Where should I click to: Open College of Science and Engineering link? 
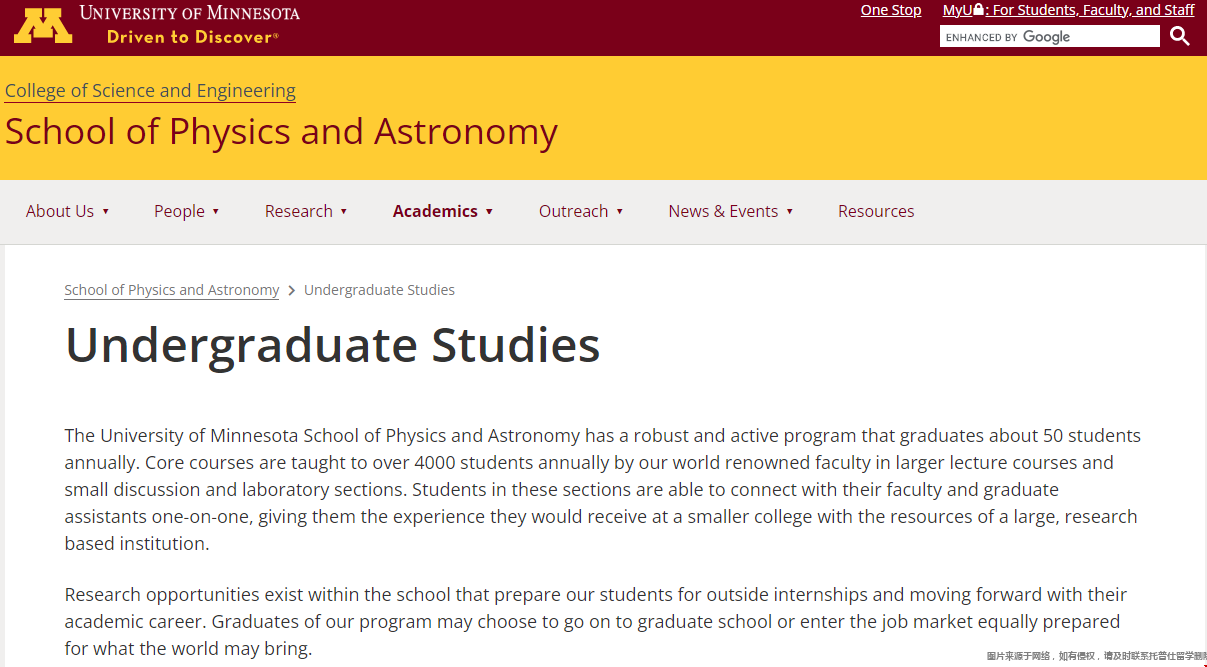tap(150, 91)
